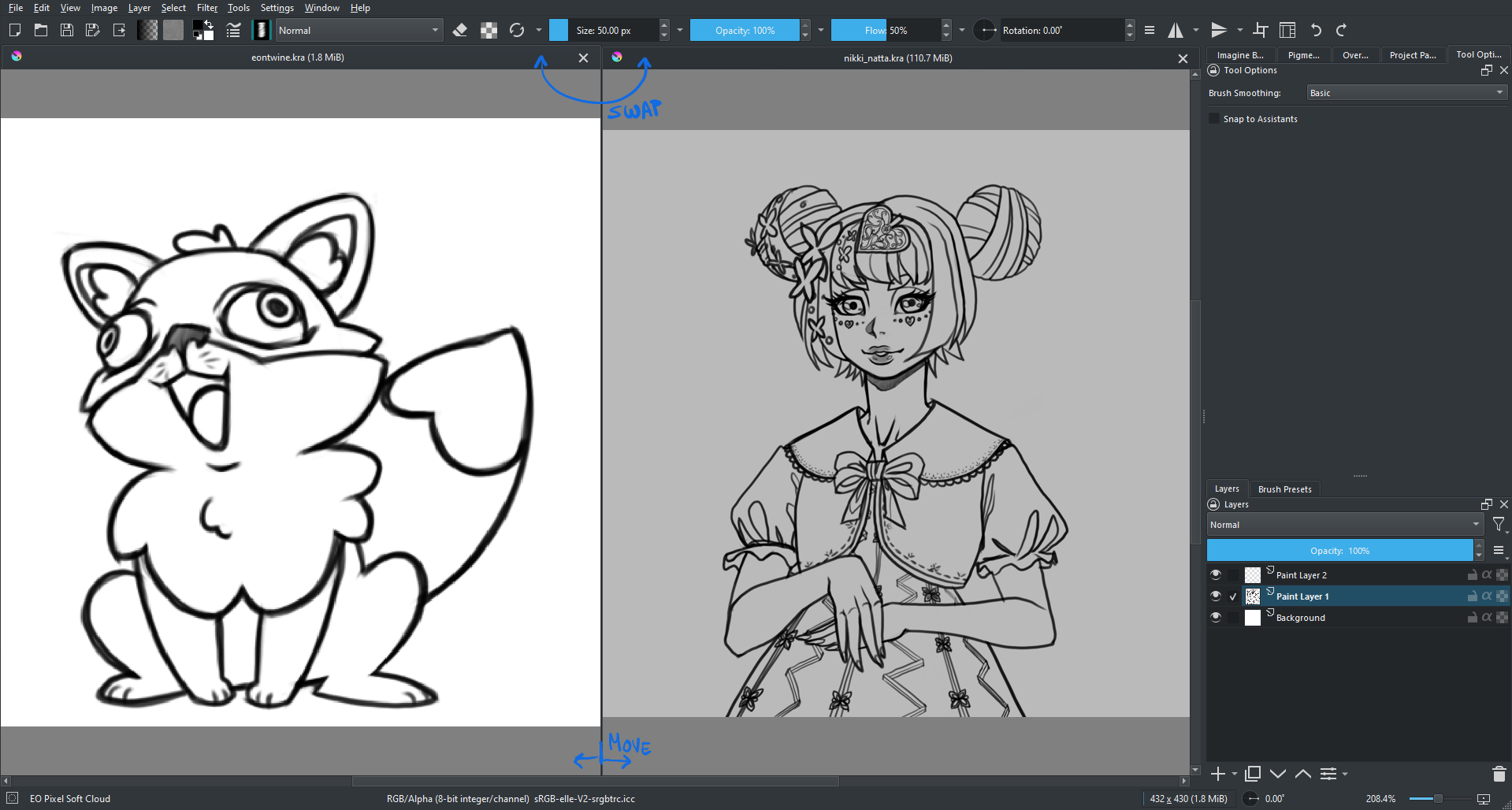Open the fill gradients button
This screenshot has width=1512, height=810.
coord(147,31)
